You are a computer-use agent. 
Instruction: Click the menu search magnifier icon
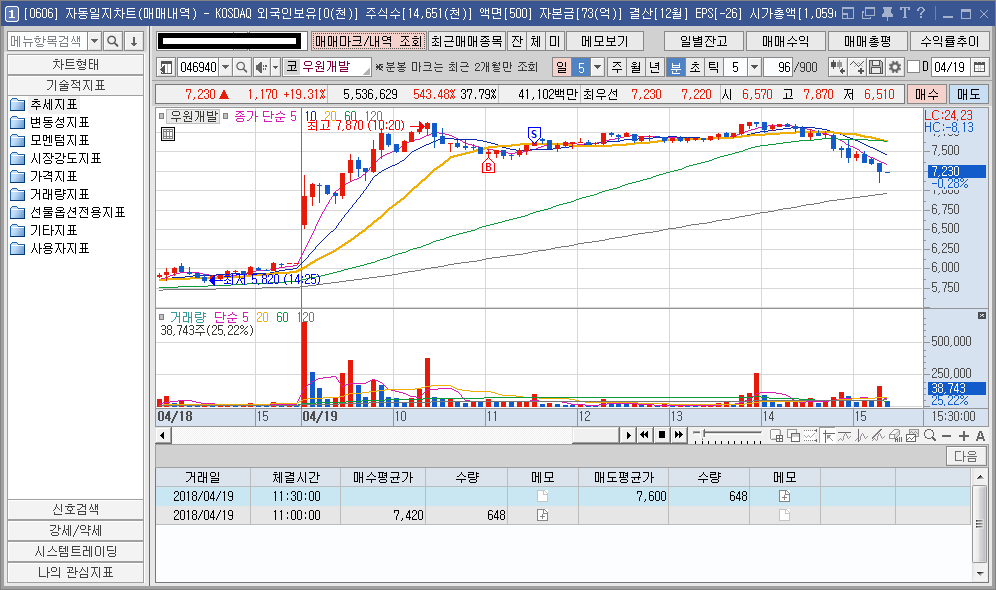(112, 41)
